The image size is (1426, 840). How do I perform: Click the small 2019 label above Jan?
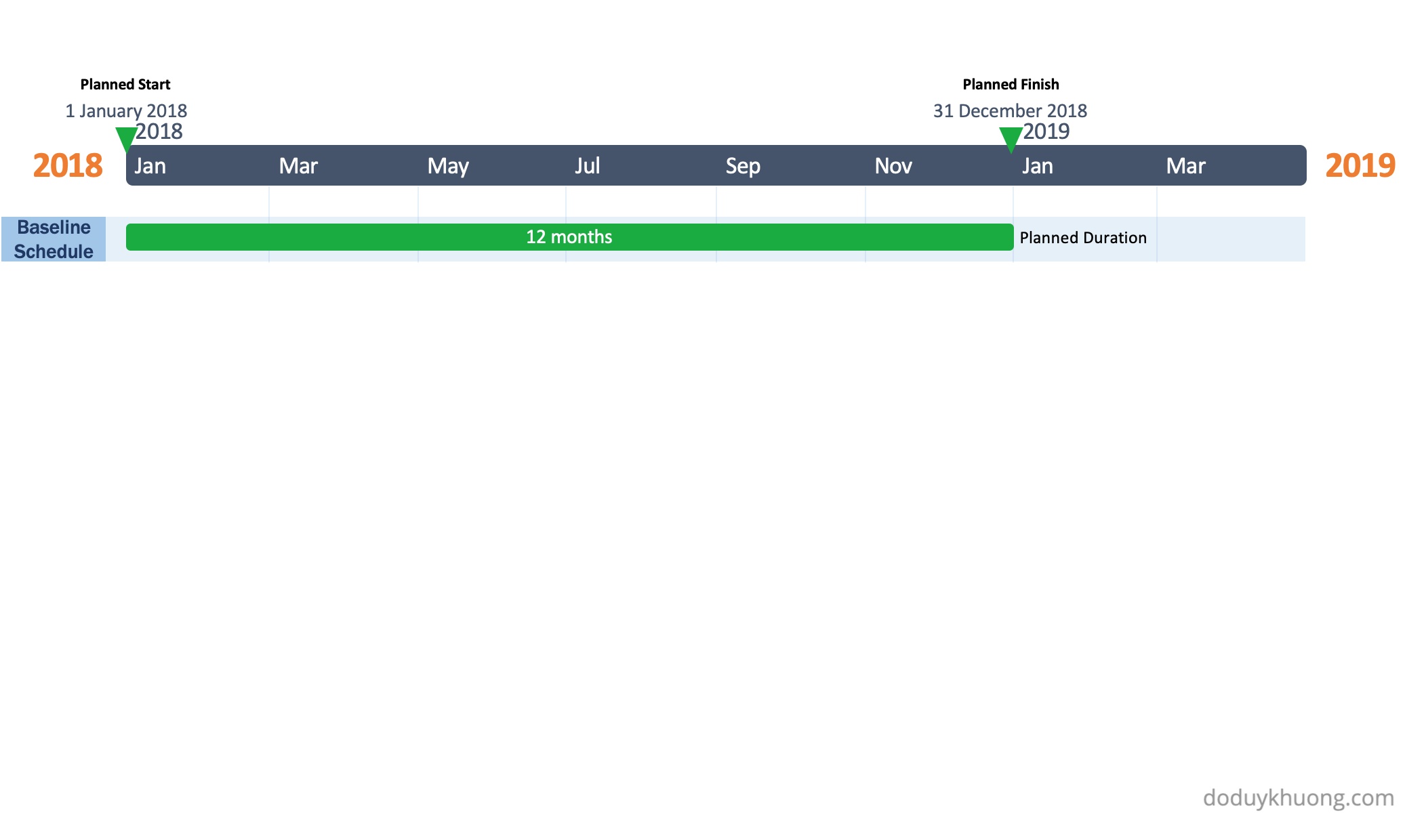click(1046, 131)
